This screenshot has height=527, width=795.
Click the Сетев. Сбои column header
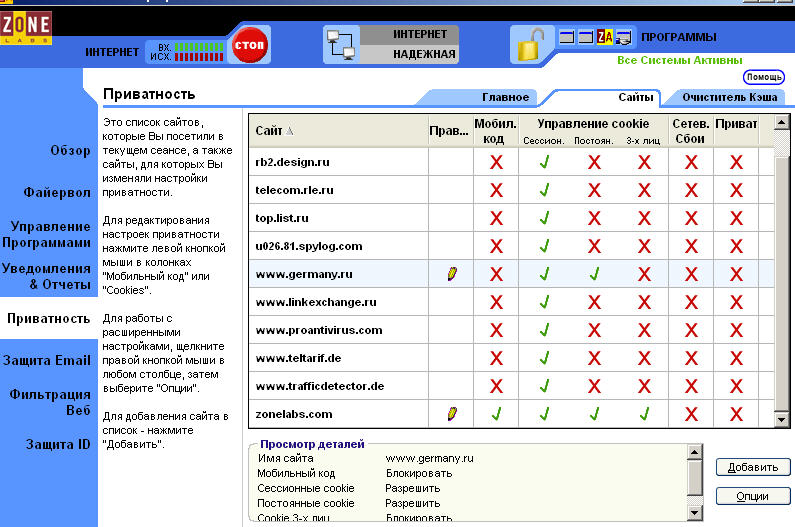click(691, 131)
